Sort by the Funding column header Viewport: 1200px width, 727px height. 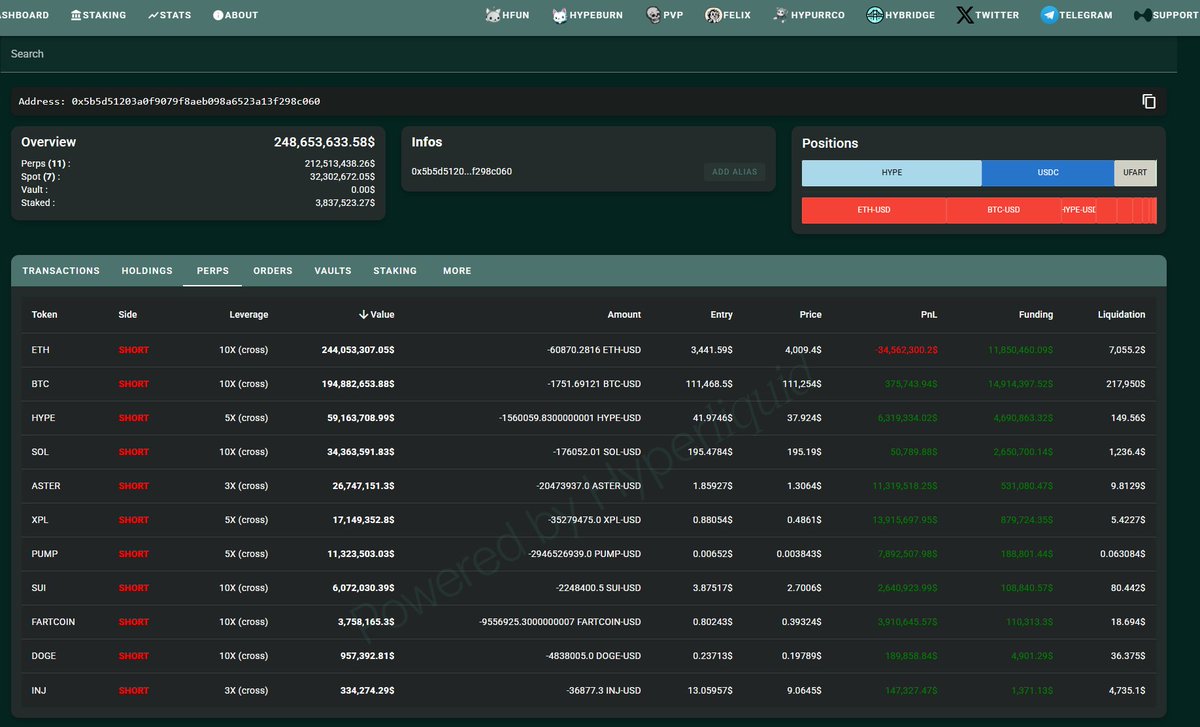pos(1036,314)
